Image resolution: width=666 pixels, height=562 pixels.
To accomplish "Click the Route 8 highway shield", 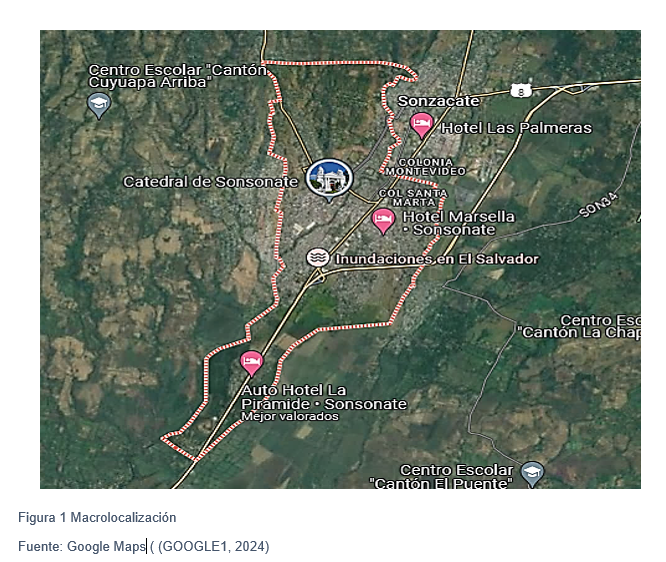I will pyautogui.click(x=521, y=91).
